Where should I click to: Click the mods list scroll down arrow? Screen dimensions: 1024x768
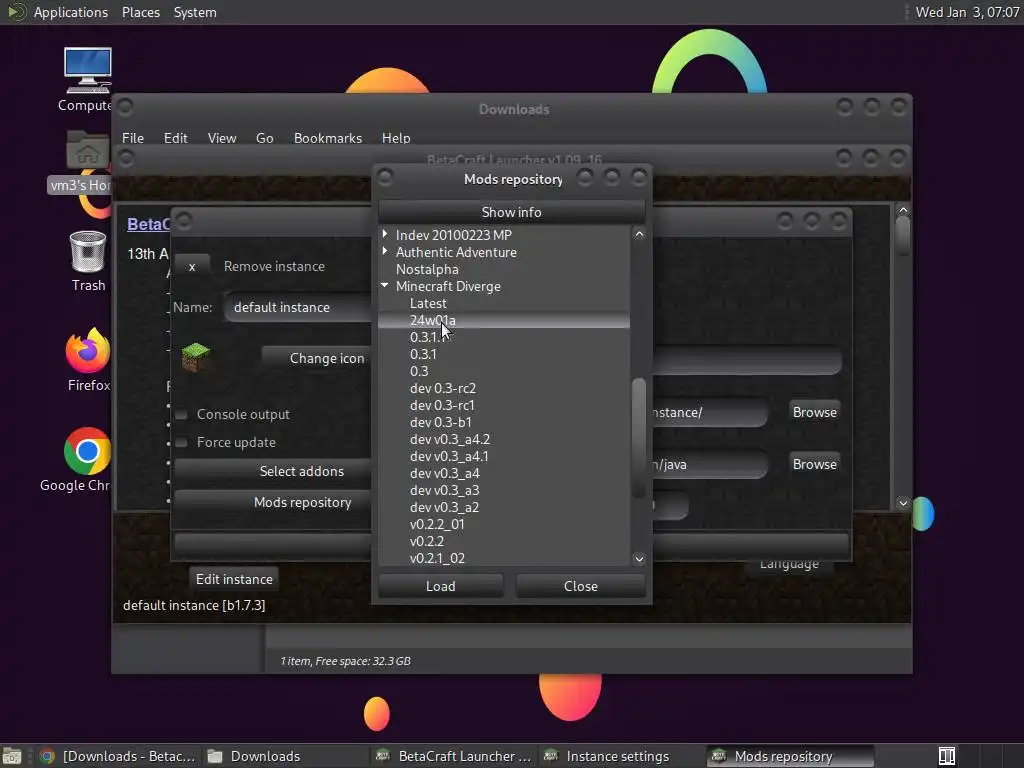click(639, 558)
